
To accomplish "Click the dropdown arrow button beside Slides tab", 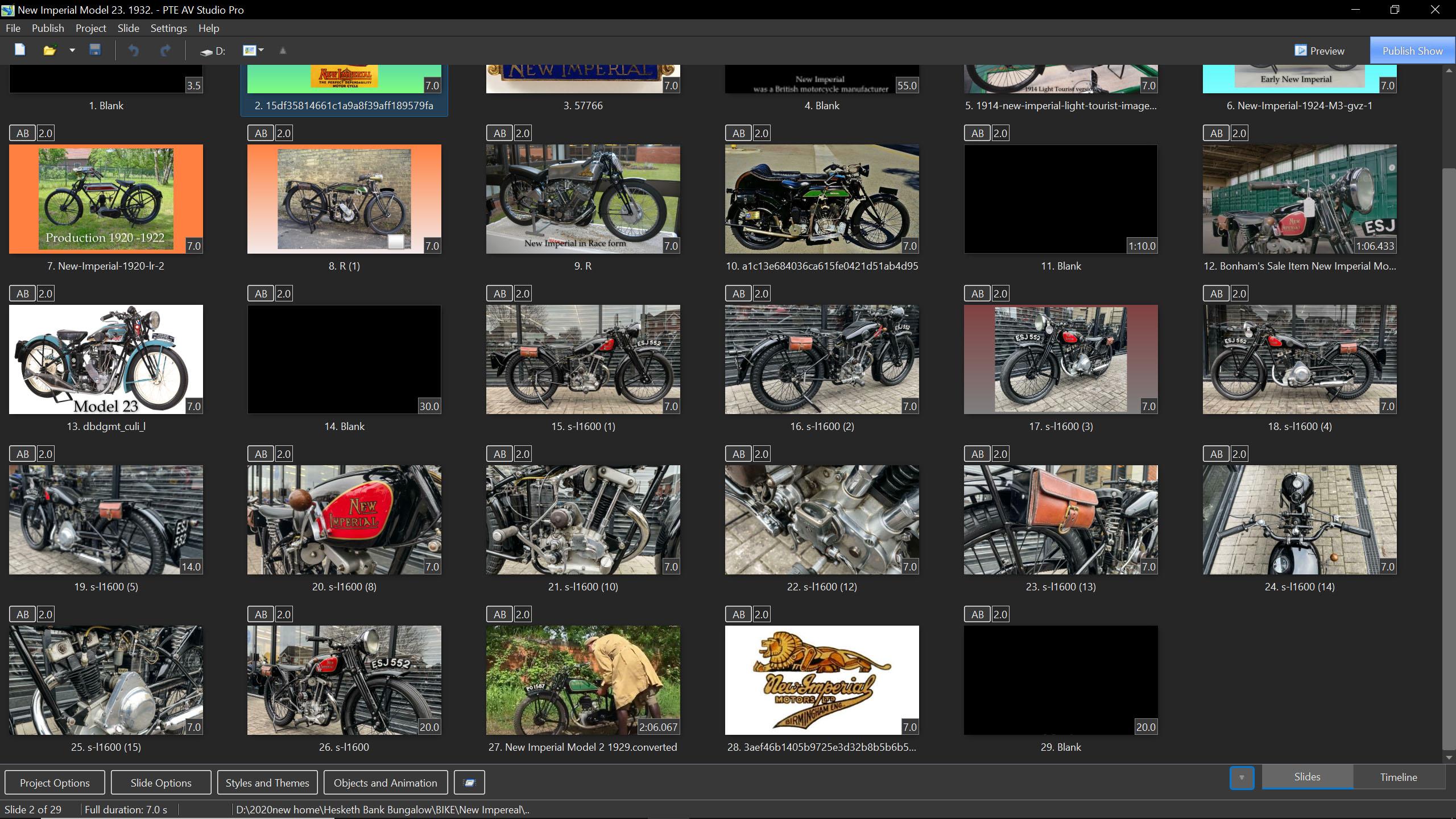I will pyautogui.click(x=1242, y=777).
